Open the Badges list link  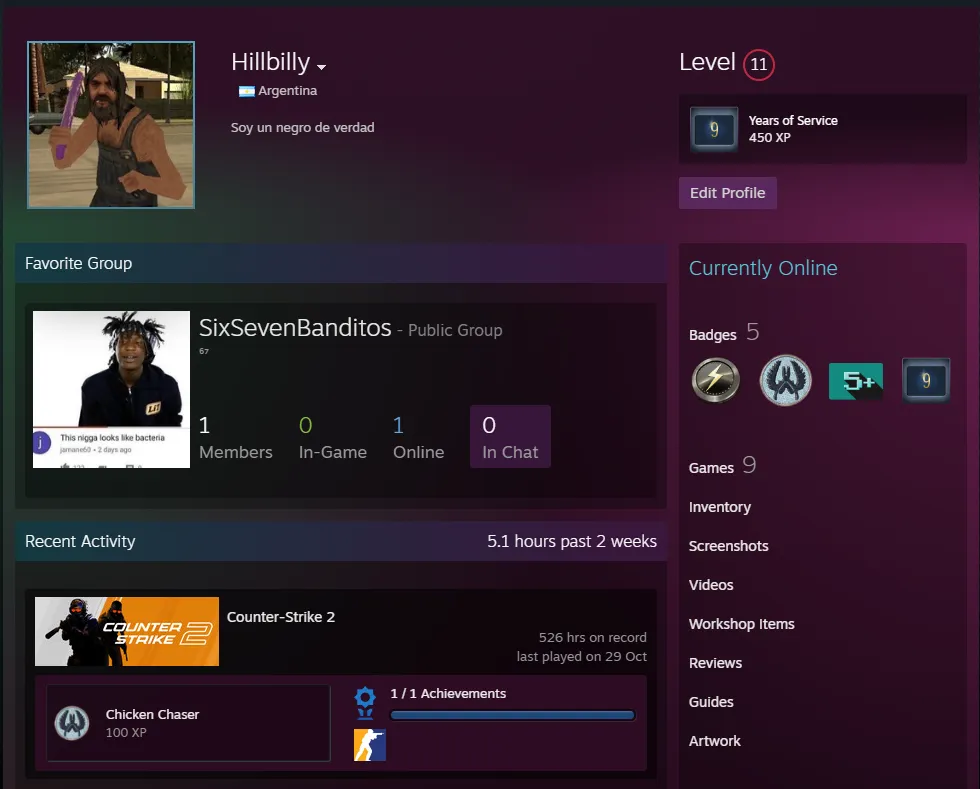[x=724, y=333]
